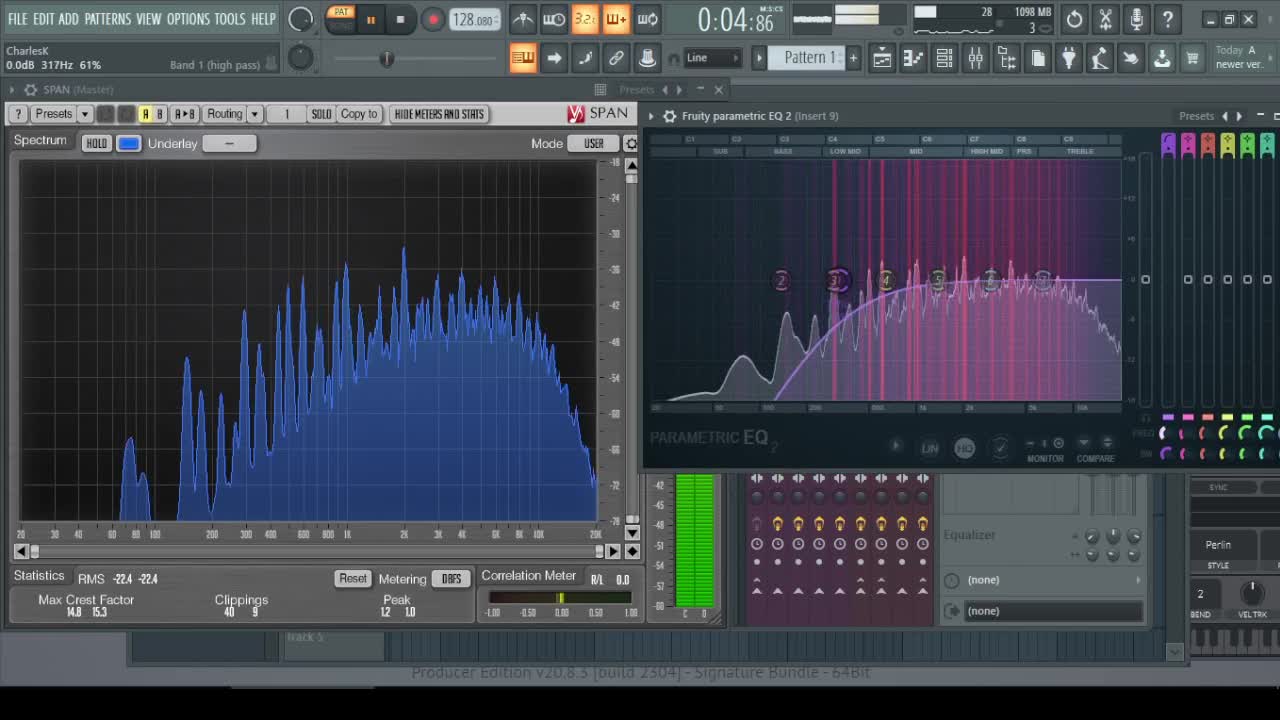The height and width of the screenshot is (720, 1280).
Task: Toggle PAT pattern mode button
Action: pyautogui.click(x=341, y=13)
